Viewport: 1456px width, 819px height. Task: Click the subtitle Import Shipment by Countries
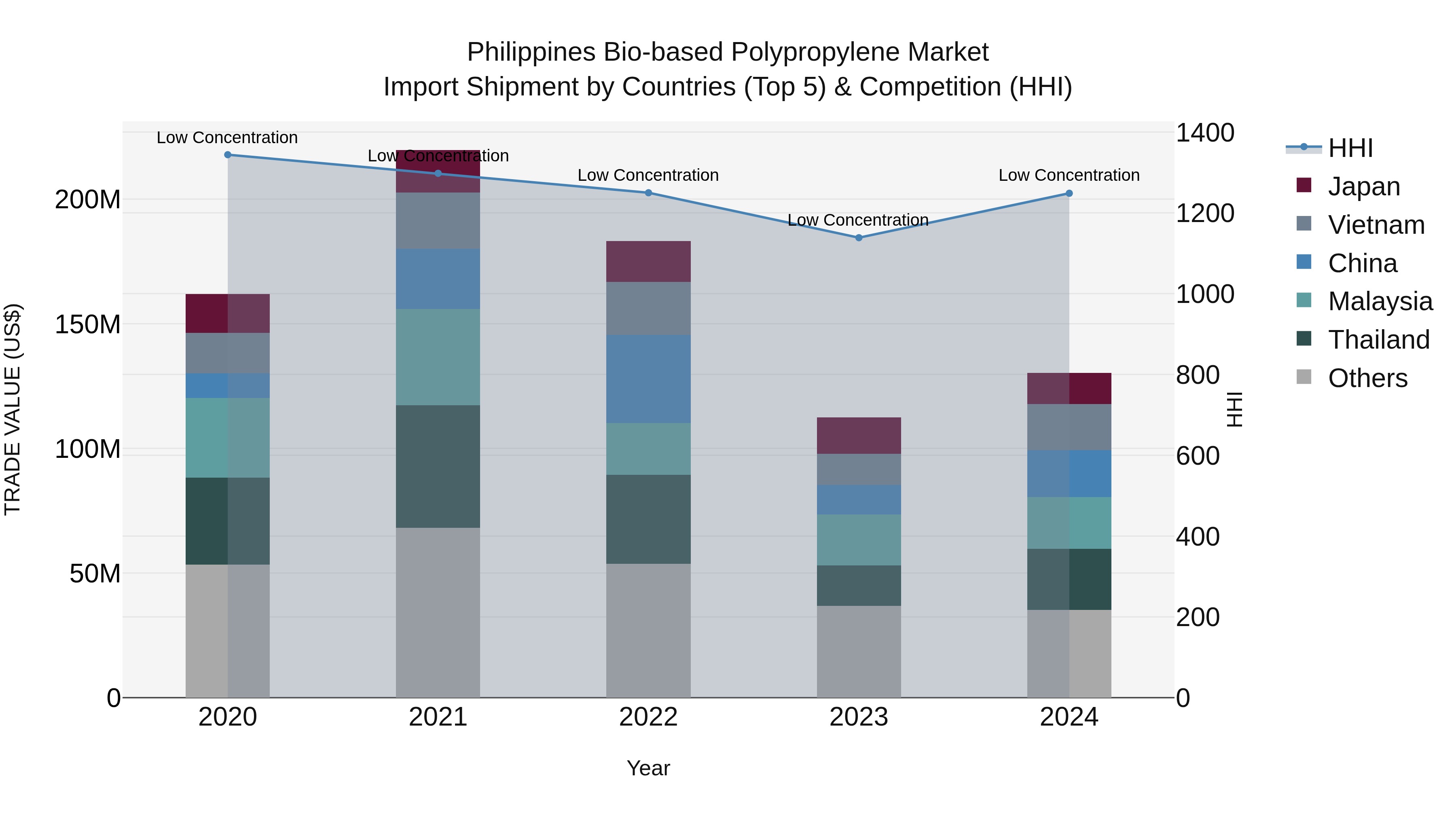click(x=728, y=87)
